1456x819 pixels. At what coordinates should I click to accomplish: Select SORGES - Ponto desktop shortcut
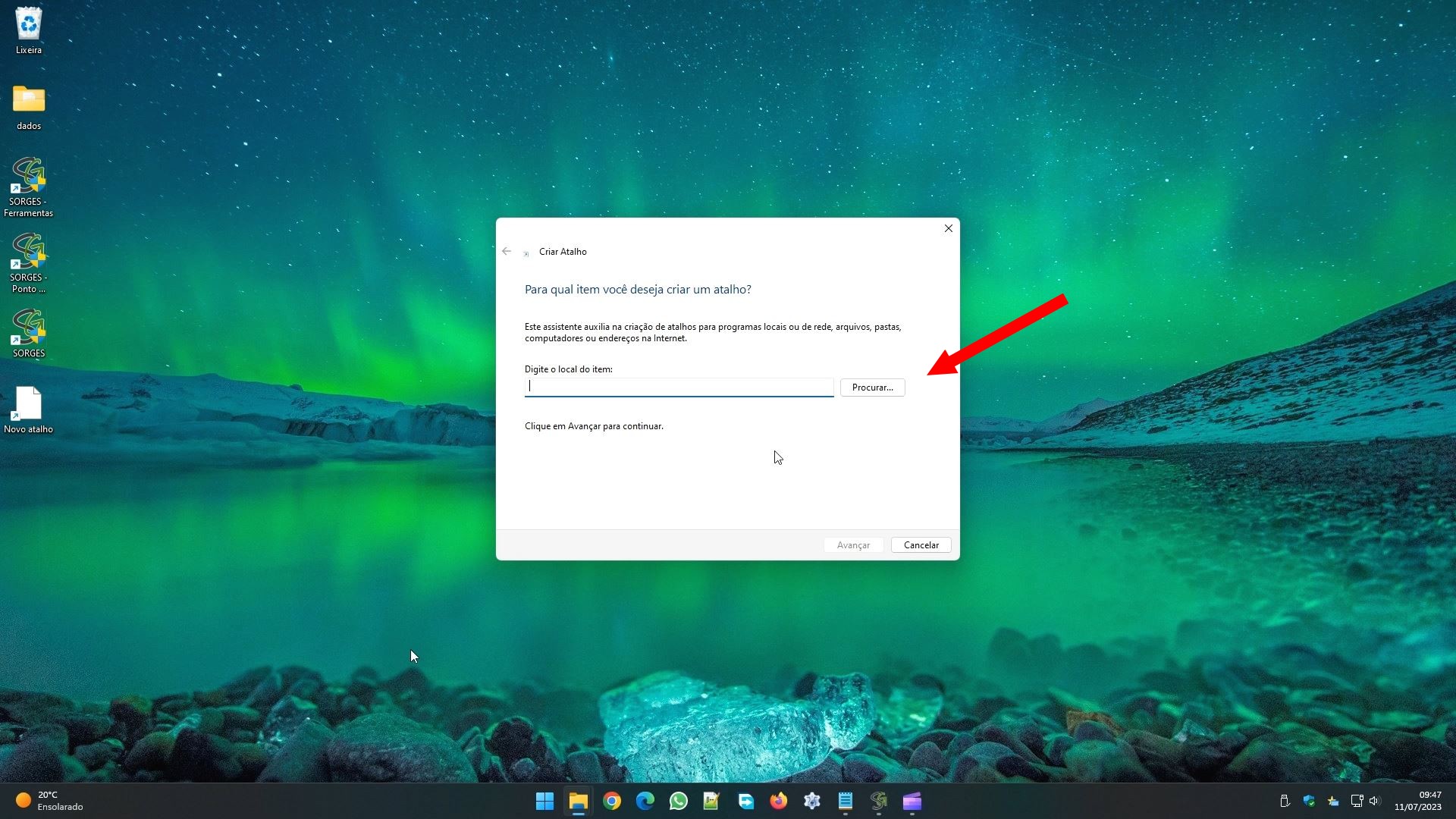tap(29, 262)
